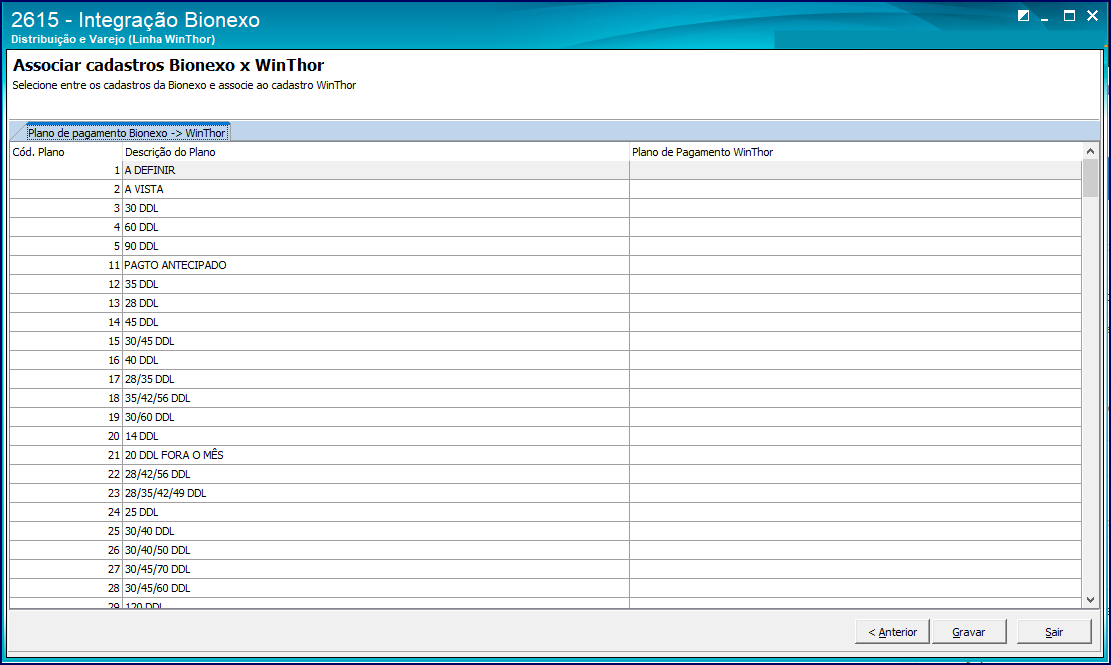Select the A VISTA row
Image resolution: width=1111 pixels, height=665 pixels.
coord(546,189)
